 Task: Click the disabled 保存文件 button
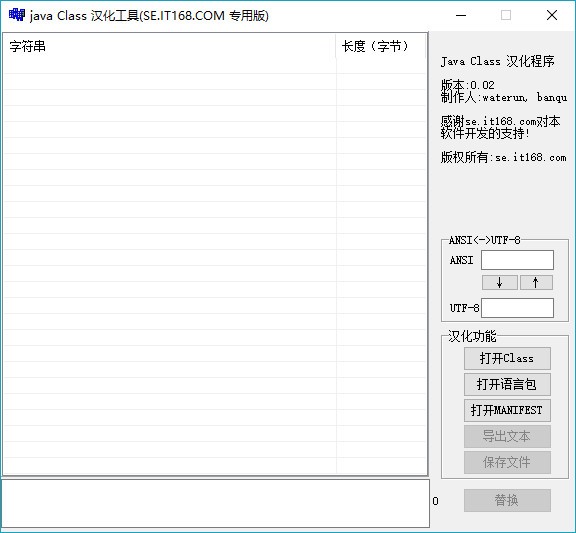pos(507,462)
